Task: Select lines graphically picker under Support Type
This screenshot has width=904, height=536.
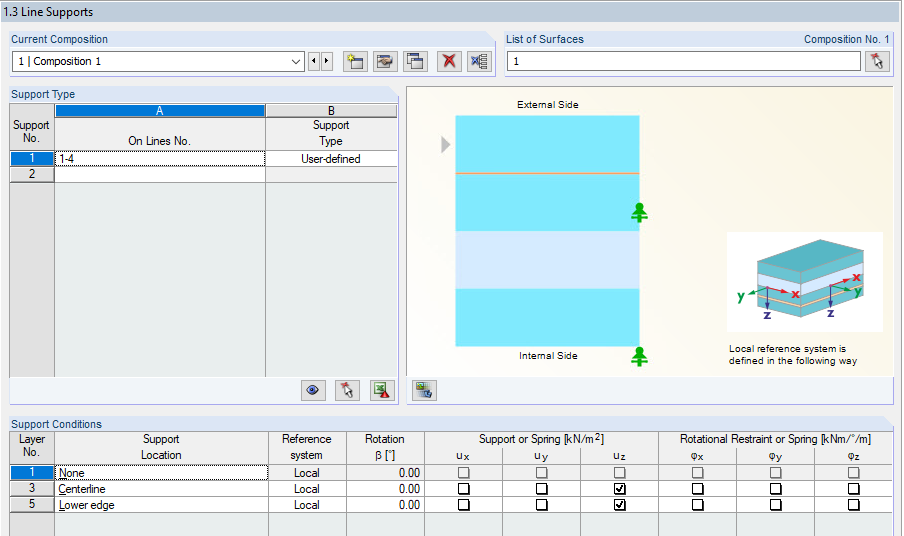Action: coord(347,391)
